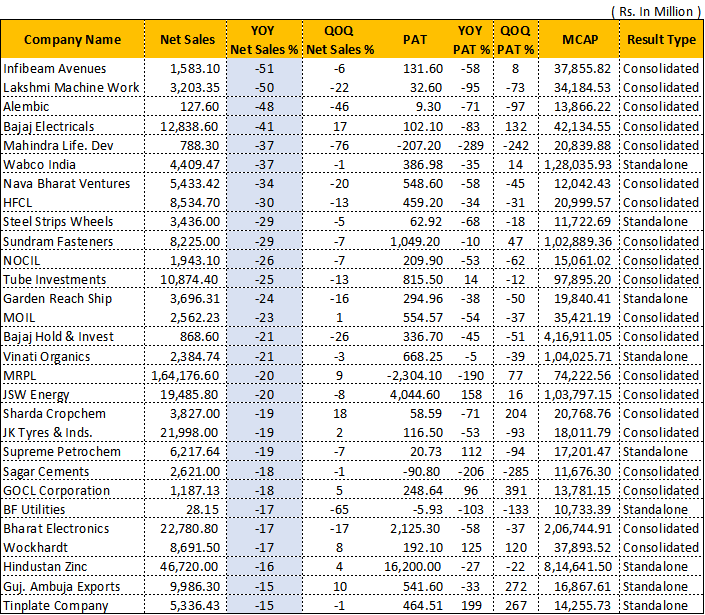Click Hindustan Zinc MCAP 8,14,641.50
Viewport: 705px width, 615px height.
point(578,566)
